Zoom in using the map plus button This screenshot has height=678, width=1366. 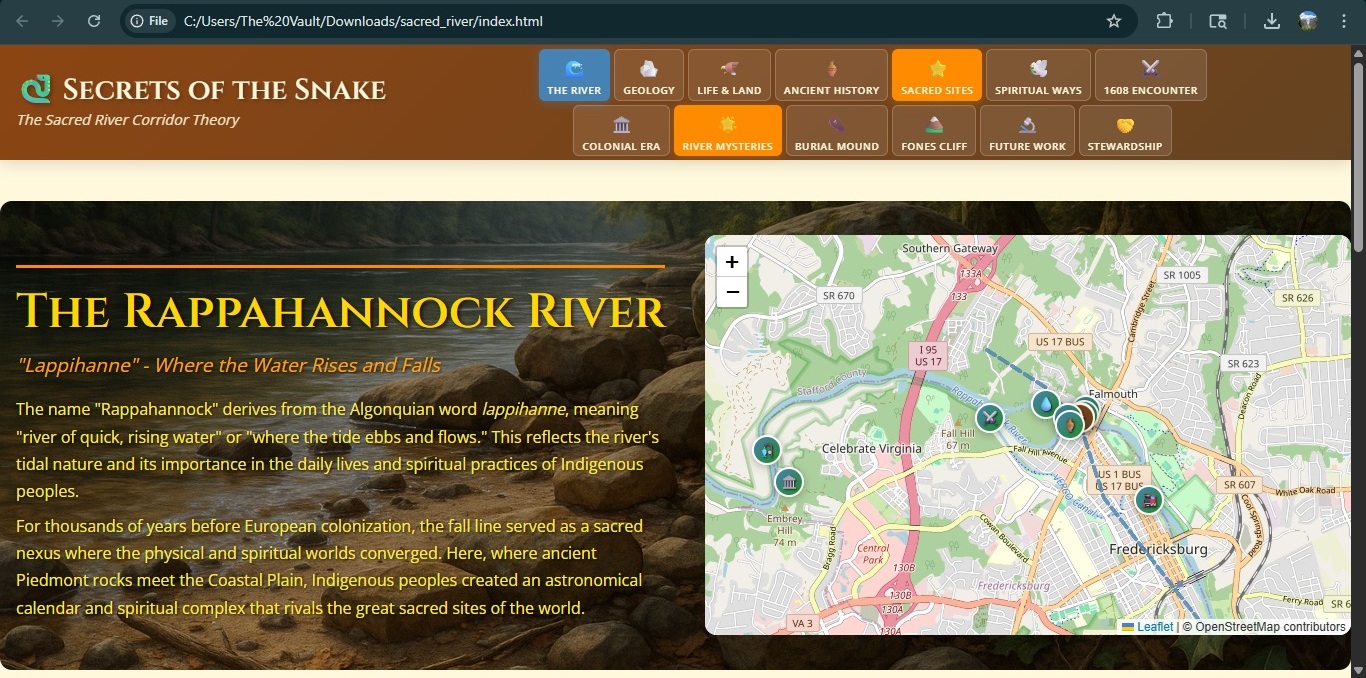(731, 261)
